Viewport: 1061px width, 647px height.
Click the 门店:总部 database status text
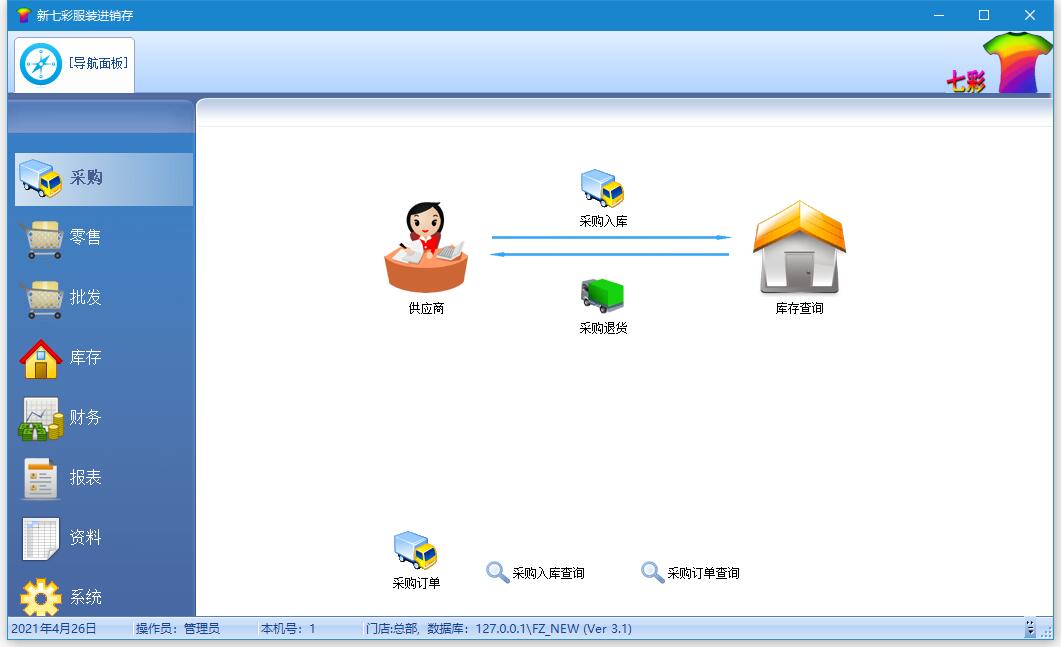coord(498,629)
